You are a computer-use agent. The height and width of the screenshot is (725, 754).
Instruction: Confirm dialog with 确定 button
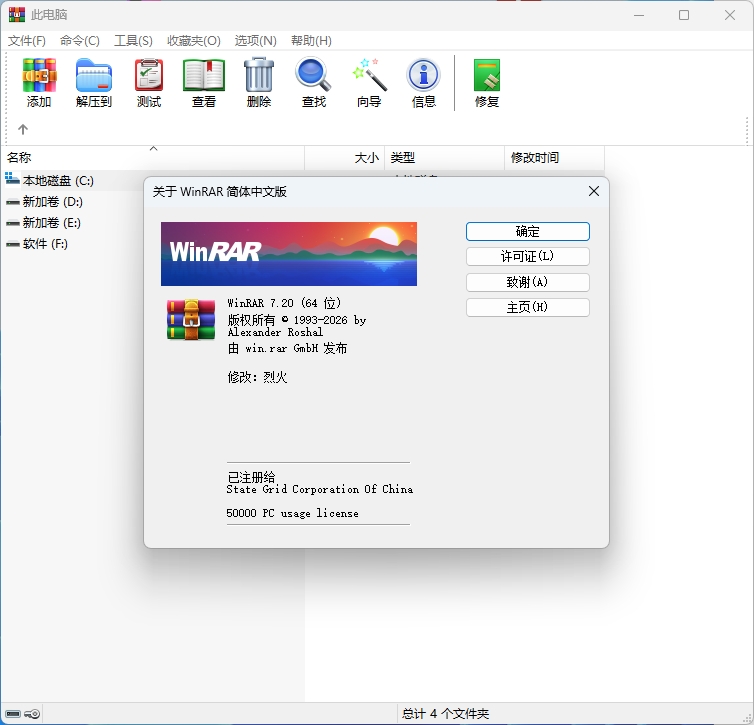528,231
